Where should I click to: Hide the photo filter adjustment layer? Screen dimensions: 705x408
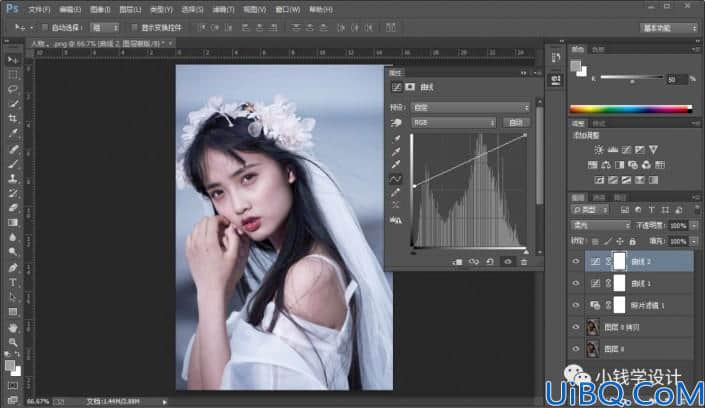coord(576,305)
